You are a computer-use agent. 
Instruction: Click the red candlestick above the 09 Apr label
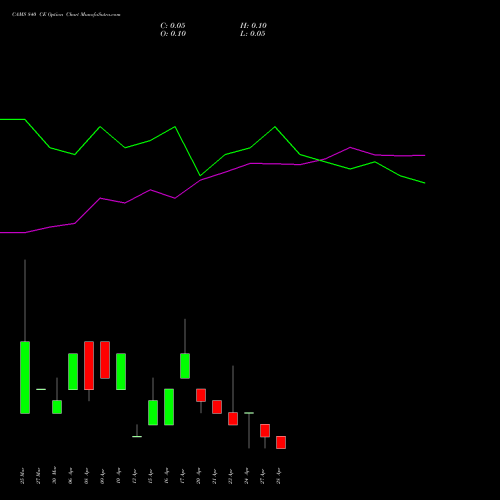(x=105, y=360)
